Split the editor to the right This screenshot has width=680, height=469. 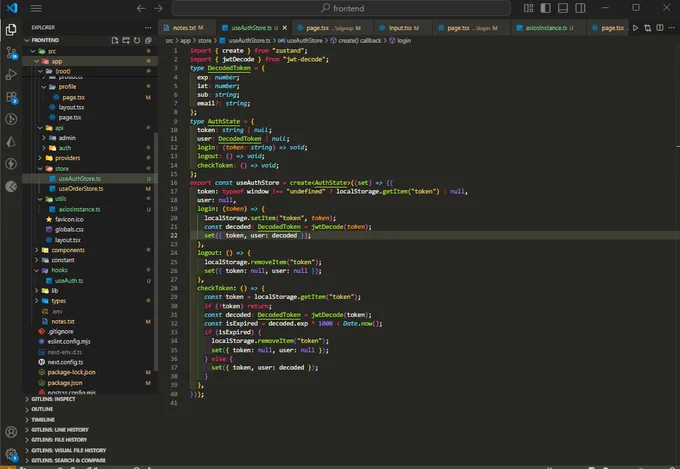point(660,28)
